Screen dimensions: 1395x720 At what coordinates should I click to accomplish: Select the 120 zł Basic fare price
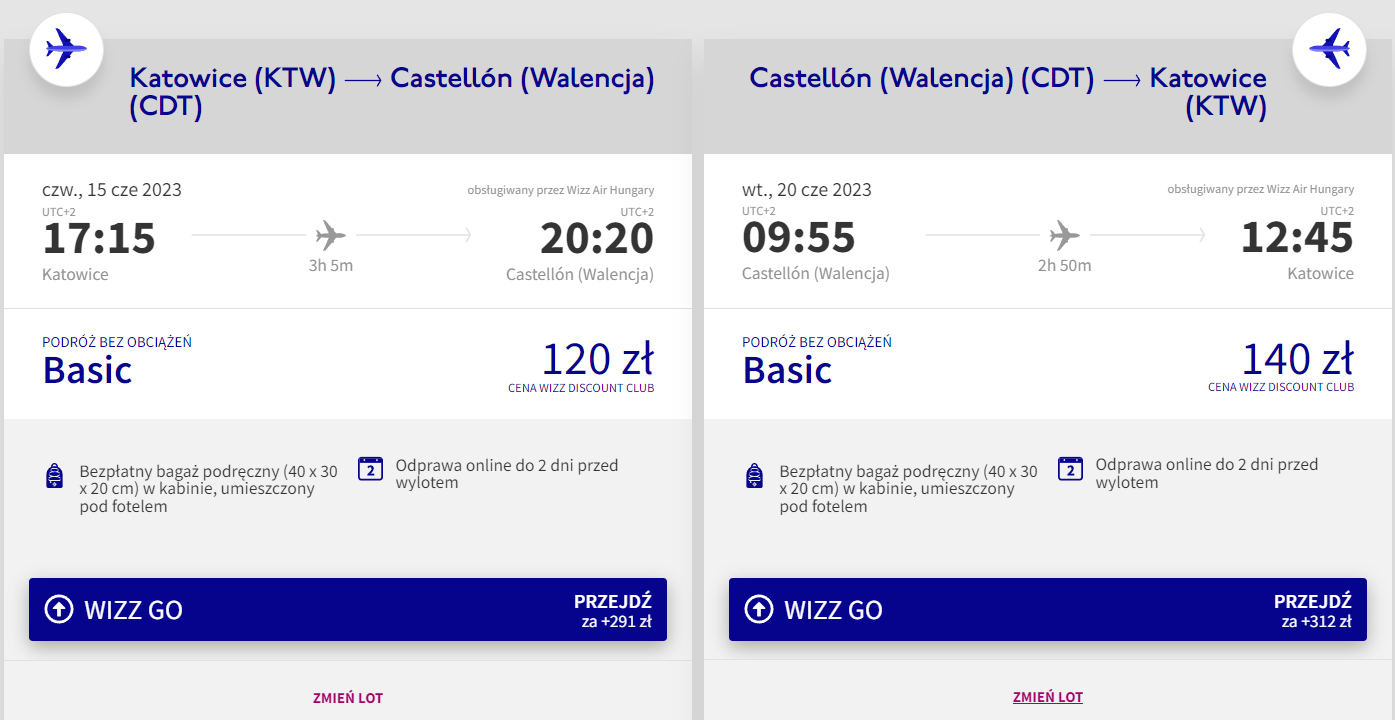[597, 360]
